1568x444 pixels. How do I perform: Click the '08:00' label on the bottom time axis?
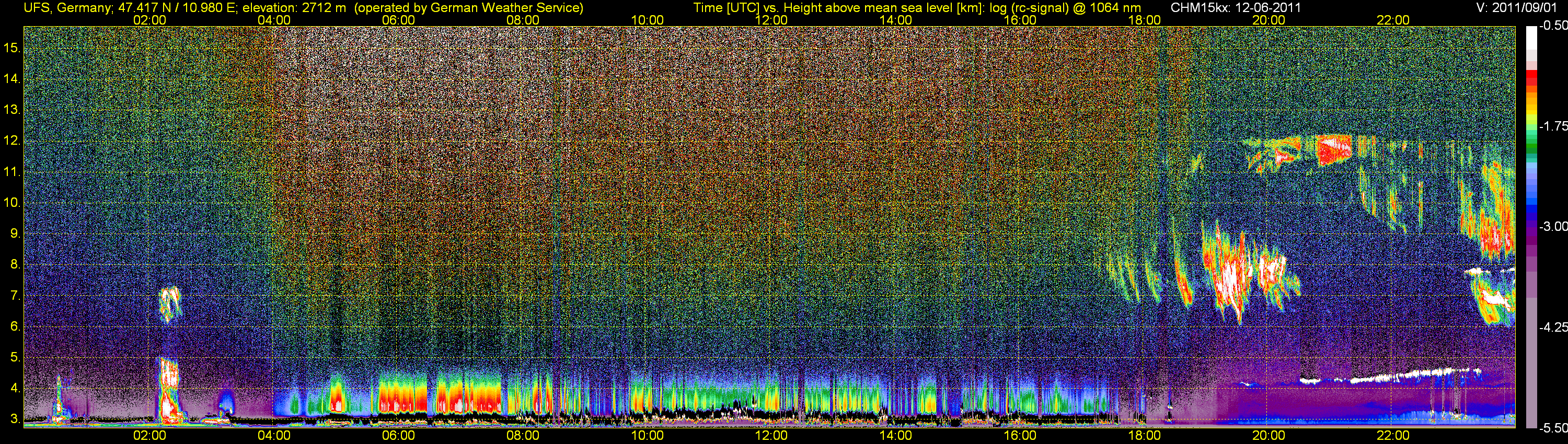[523, 436]
